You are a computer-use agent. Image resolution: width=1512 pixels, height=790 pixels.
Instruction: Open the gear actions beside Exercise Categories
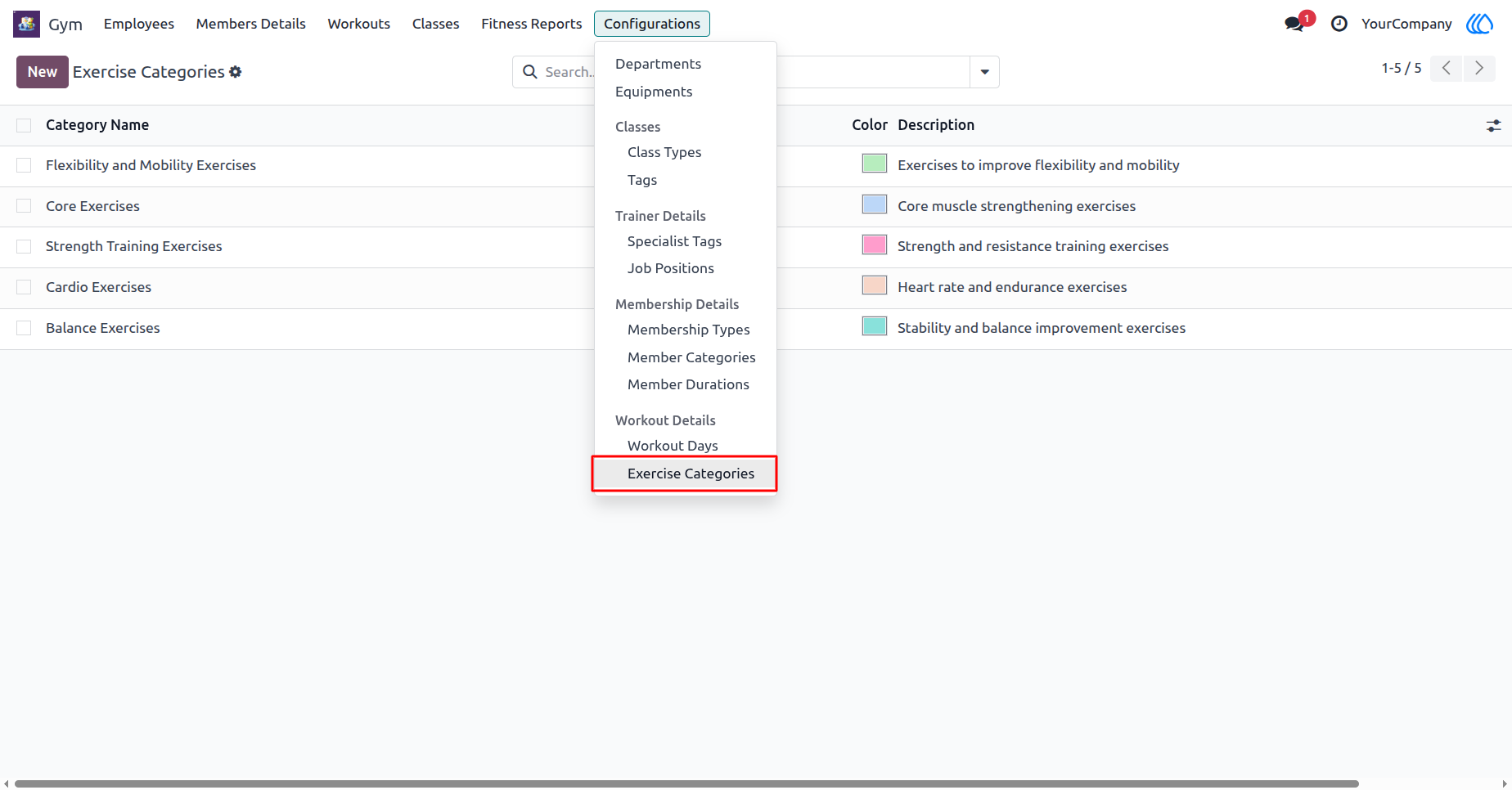pyautogui.click(x=236, y=72)
